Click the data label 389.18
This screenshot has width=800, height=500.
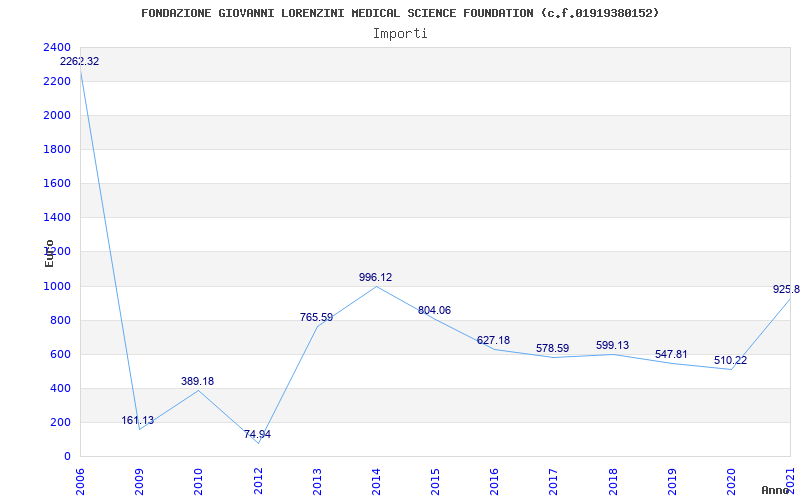coord(197,381)
